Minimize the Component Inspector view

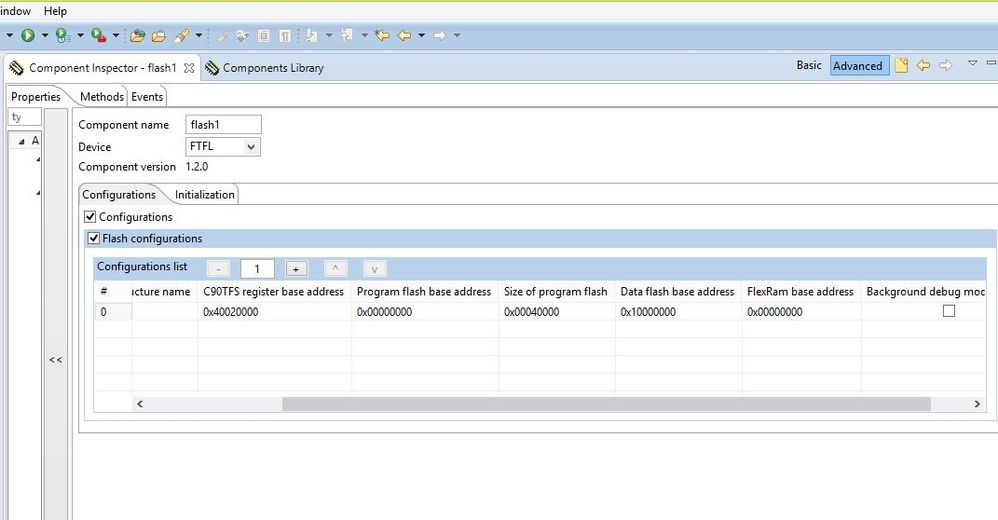coord(991,62)
